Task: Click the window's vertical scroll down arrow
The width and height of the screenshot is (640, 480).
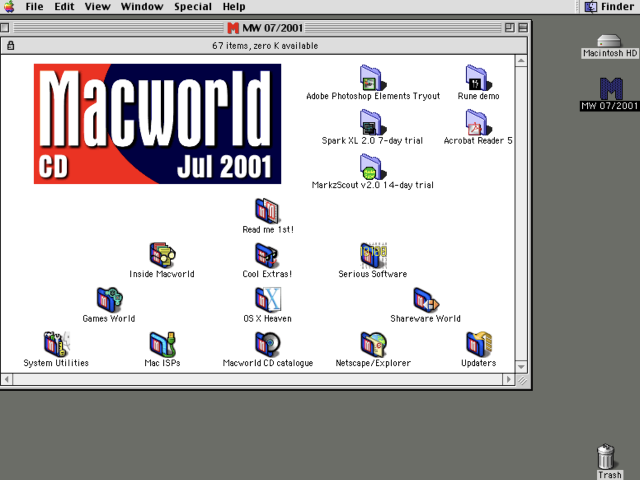Action: (x=521, y=367)
